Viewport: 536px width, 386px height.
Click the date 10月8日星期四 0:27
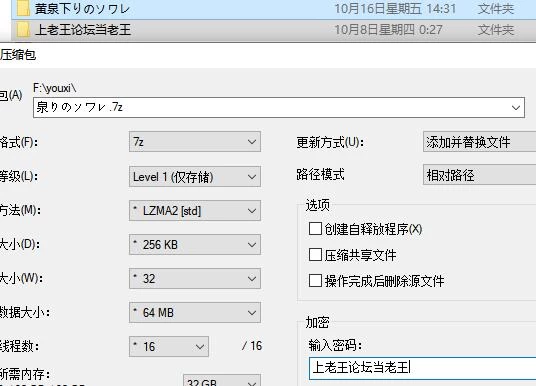[388, 30]
